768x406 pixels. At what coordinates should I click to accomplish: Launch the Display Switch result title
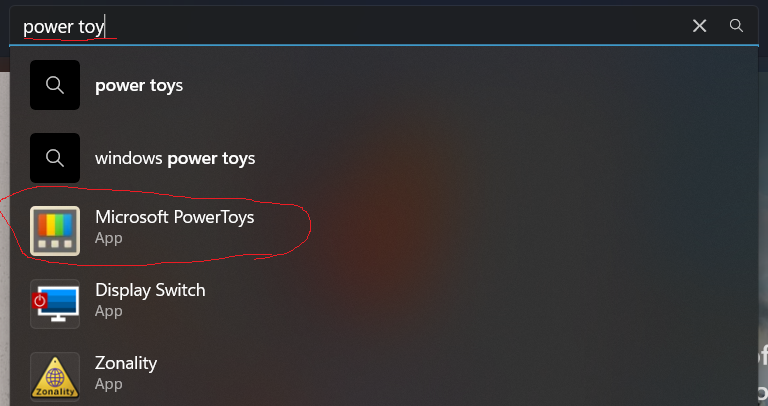150,290
